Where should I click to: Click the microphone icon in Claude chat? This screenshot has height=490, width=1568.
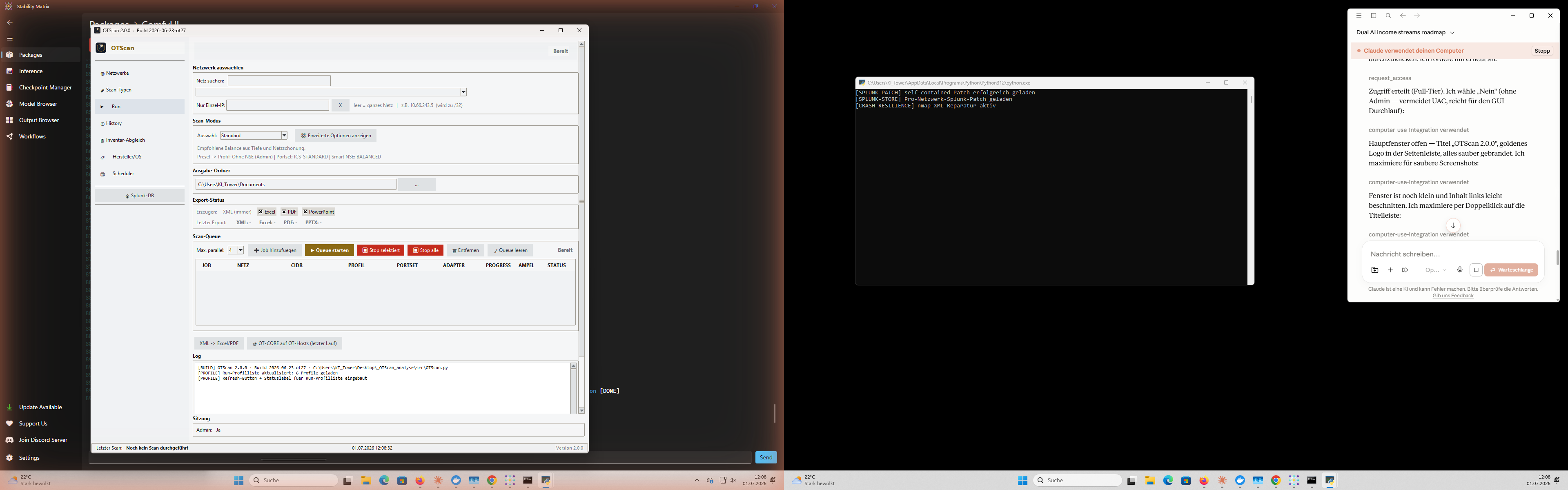coord(1460,269)
